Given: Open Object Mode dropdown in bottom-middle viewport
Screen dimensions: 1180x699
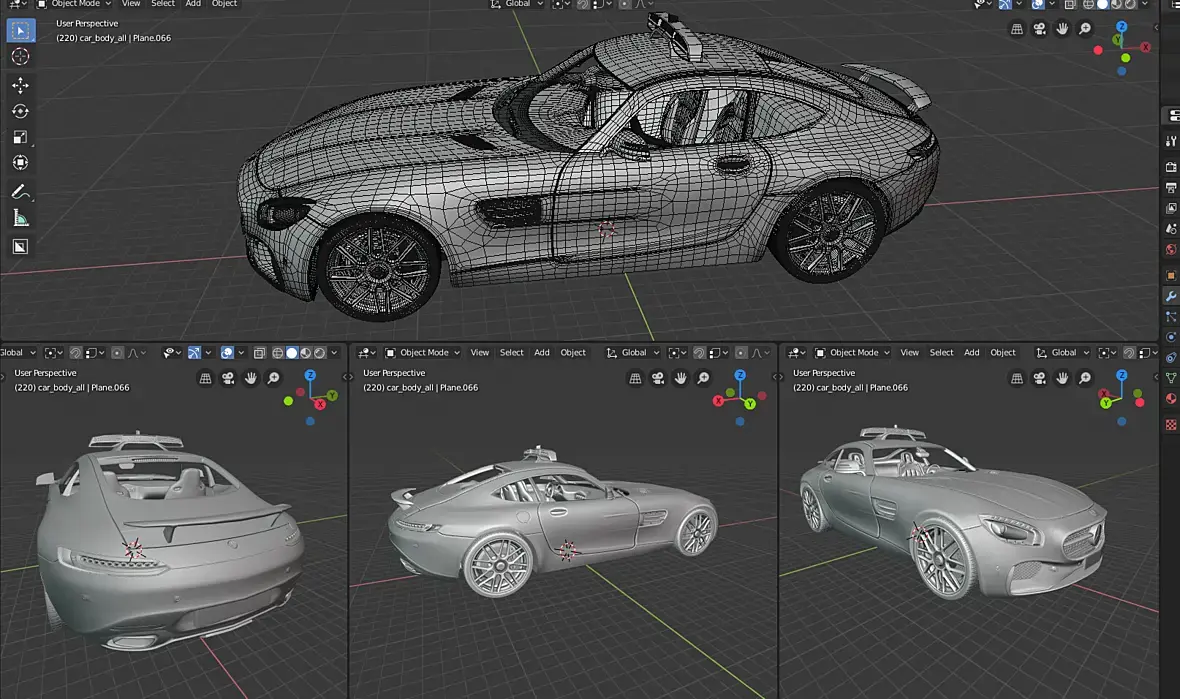Looking at the screenshot, I should 422,352.
